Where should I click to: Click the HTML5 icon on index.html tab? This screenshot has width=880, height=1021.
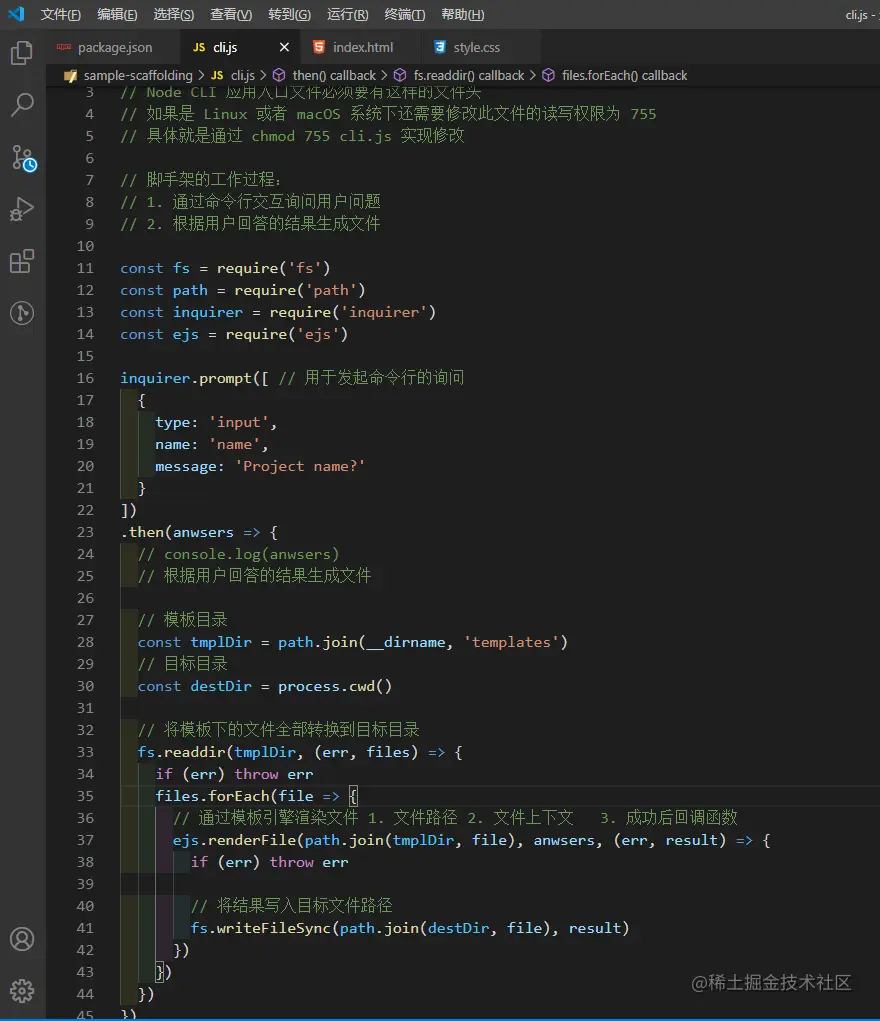pos(319,47)
